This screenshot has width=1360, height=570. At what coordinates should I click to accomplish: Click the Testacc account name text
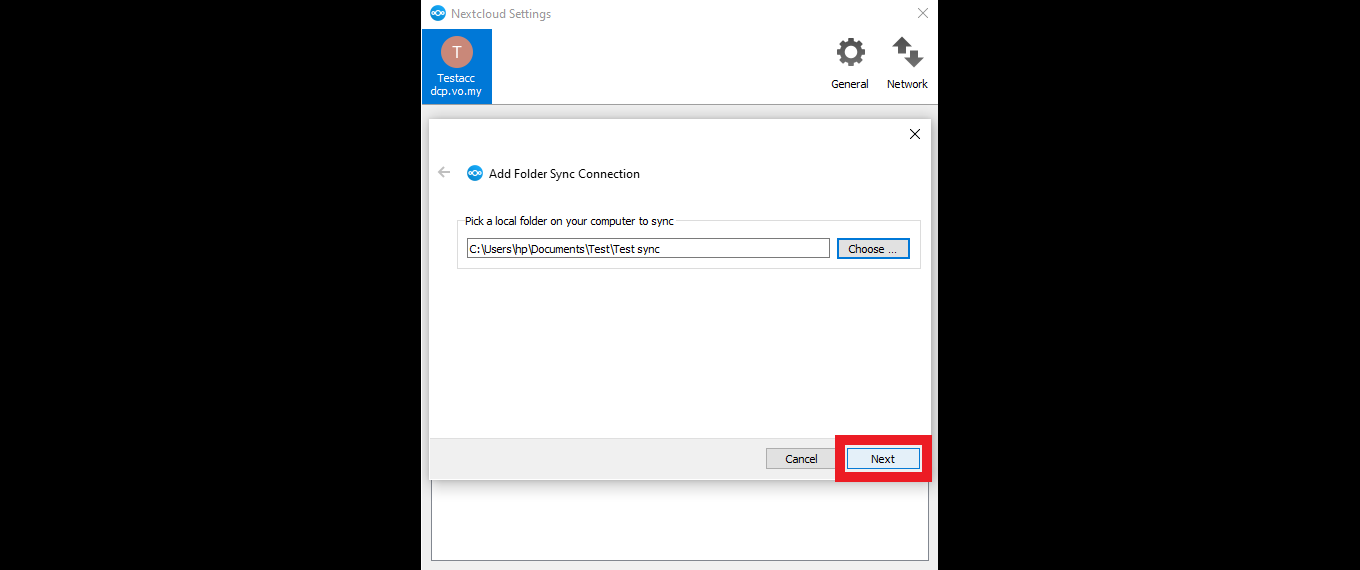456,78
